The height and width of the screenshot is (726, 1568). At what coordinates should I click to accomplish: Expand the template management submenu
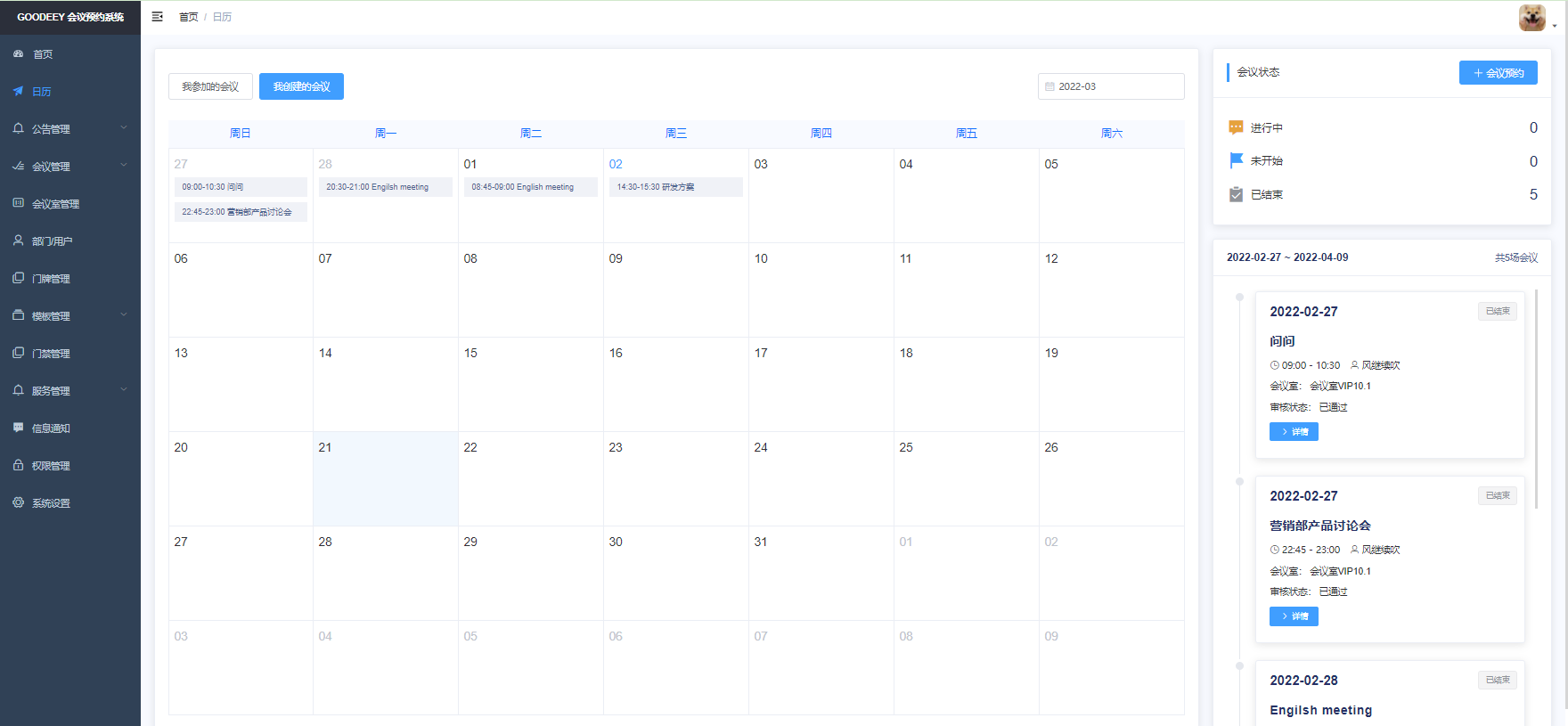click(124, 315)
